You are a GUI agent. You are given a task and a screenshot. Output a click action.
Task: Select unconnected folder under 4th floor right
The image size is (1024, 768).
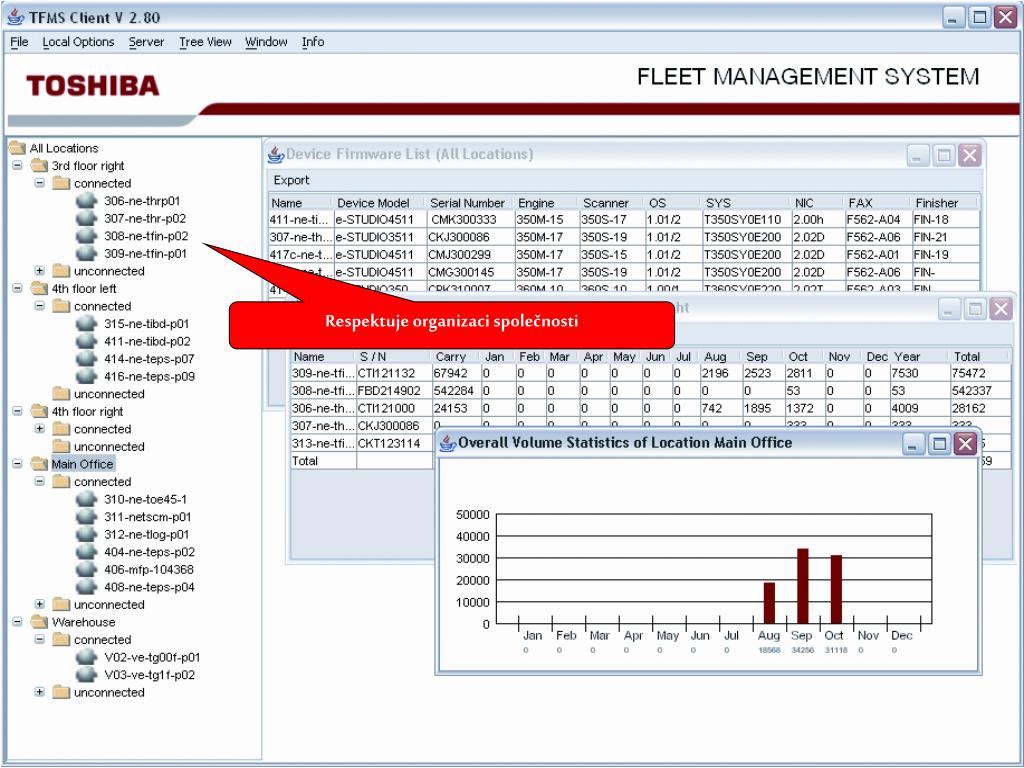tap(109, 447)
